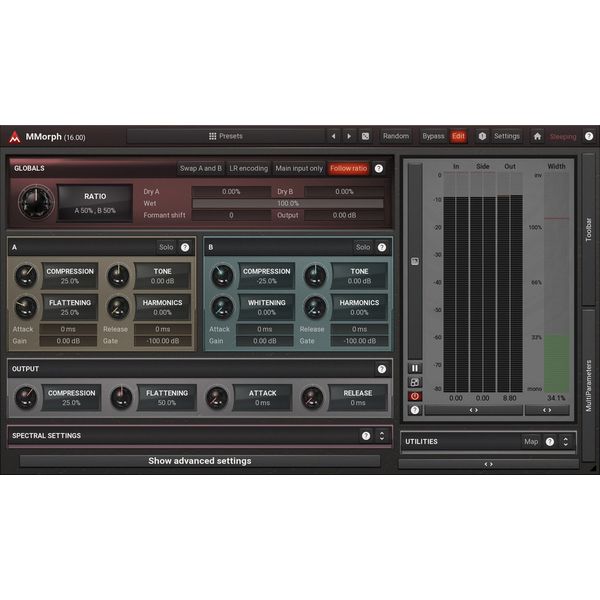Toggle the red meter power button
Image resolution: width=600 pixels, height=600 pixels.
tap(415, 396)
